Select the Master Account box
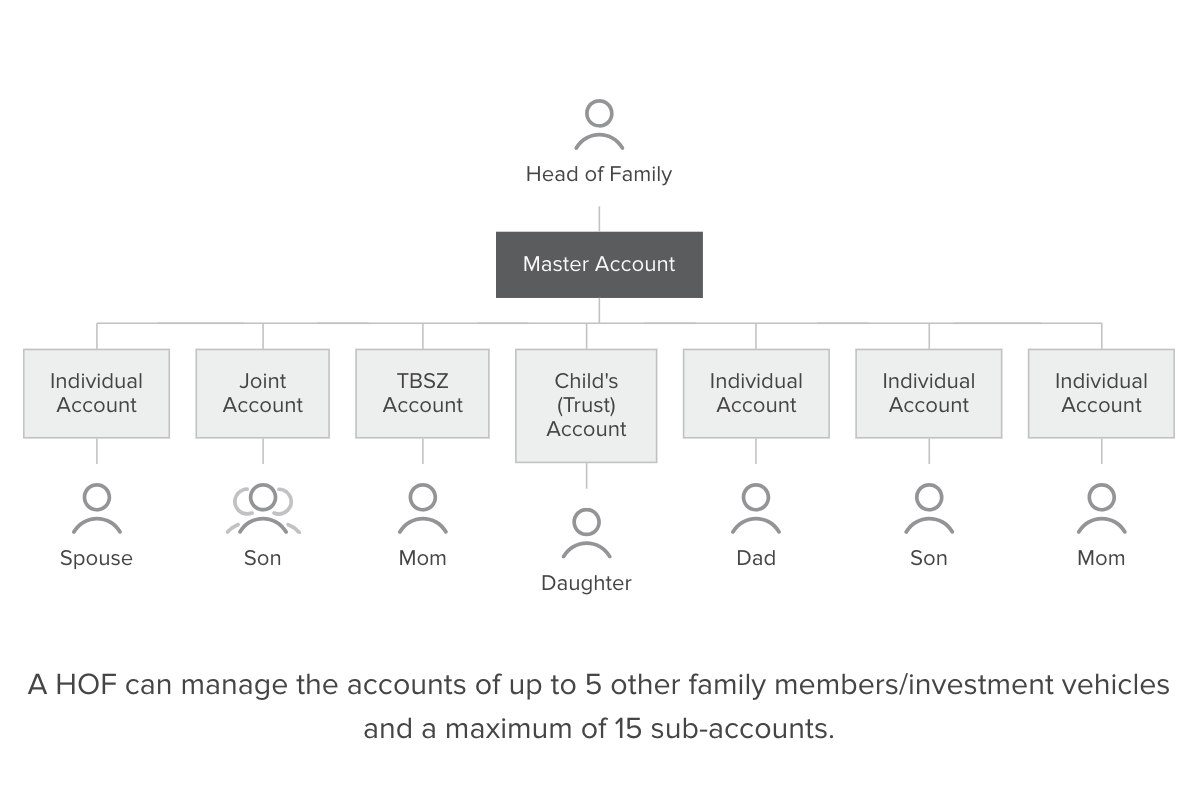This screenshot has height=804, width=1190. pyautogui.click(x=599, y=265)
